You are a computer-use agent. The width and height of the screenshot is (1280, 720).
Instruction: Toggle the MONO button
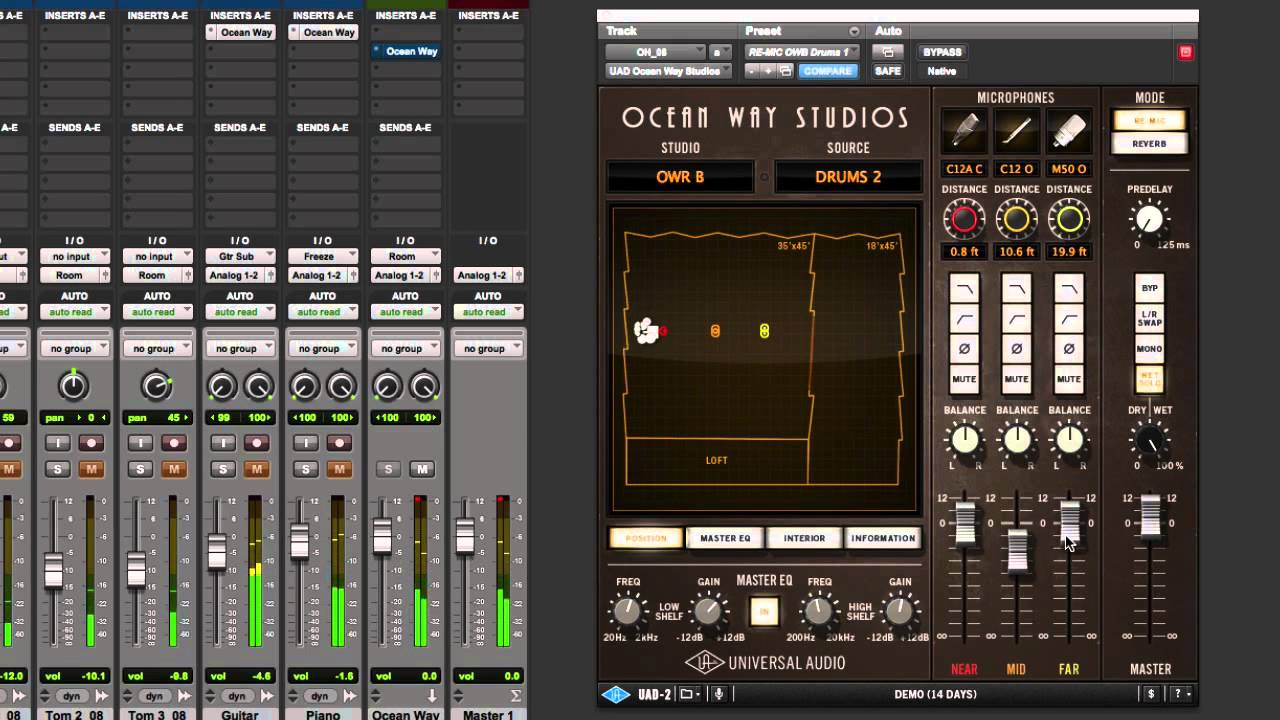click(x=1150, y=349)
